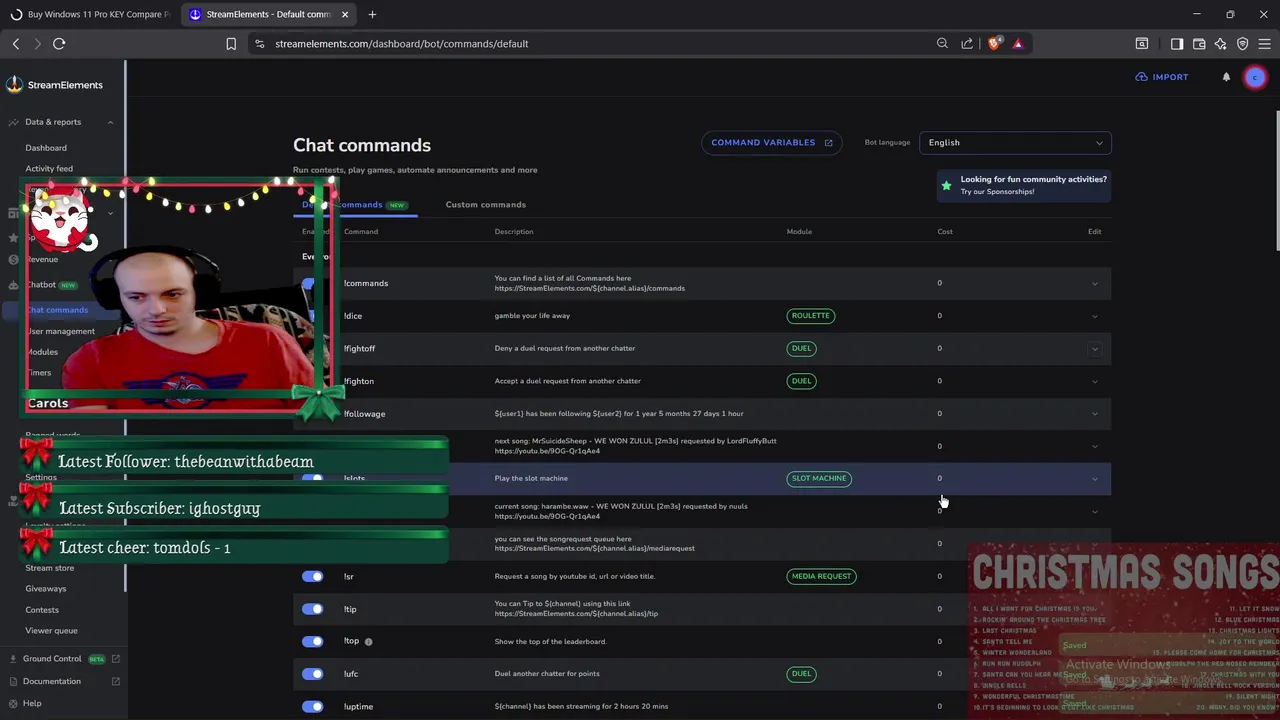Image resolution: width=1280 pixels, height=720 pixels.
Task: Open the Documentation link
Action: click(x=52, y=682)
